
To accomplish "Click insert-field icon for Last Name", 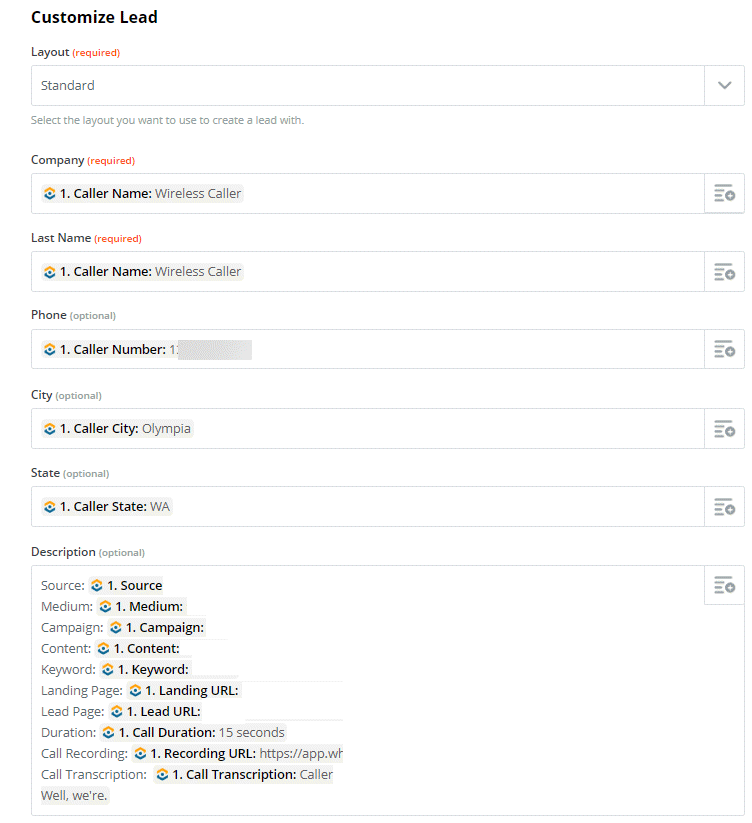I will [x=724, y=272].
